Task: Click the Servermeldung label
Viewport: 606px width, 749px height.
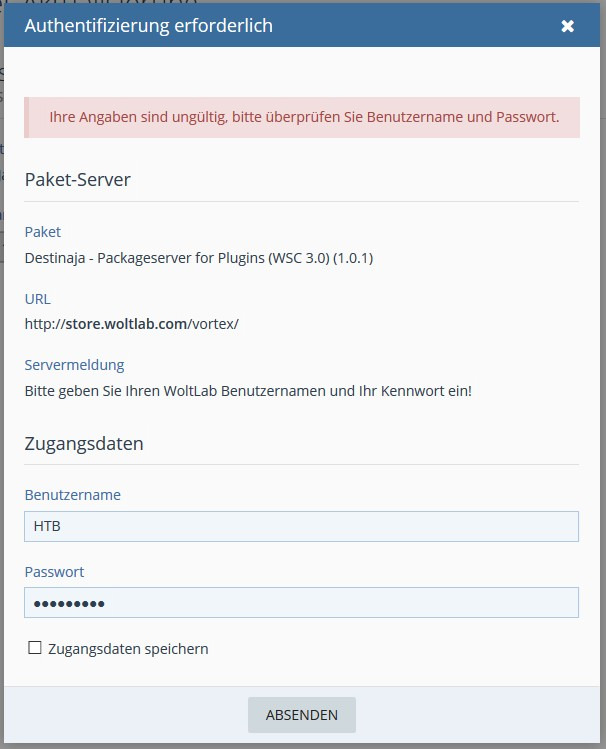Action: [74, 365]
